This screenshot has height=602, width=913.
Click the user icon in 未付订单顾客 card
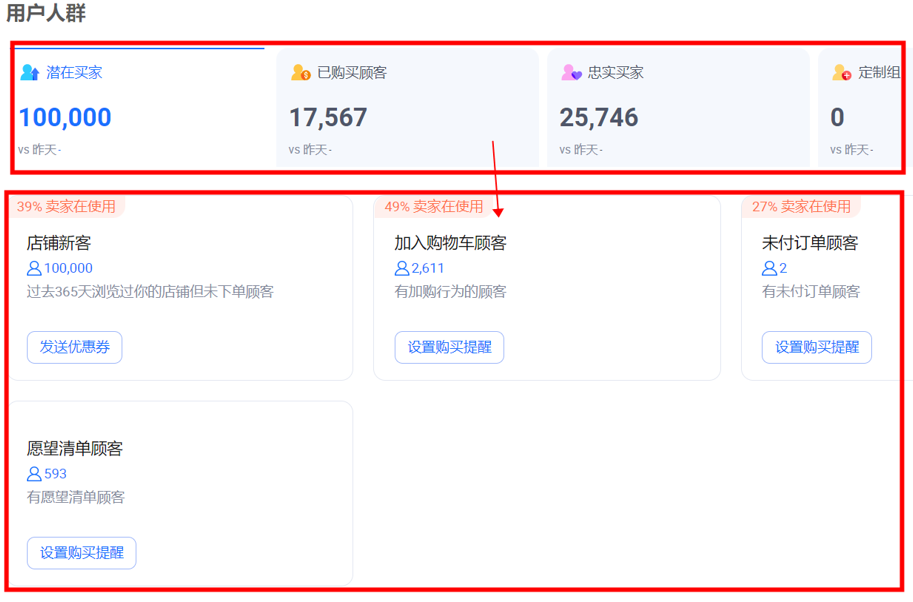pyautogui.click(x=770, y=268)
